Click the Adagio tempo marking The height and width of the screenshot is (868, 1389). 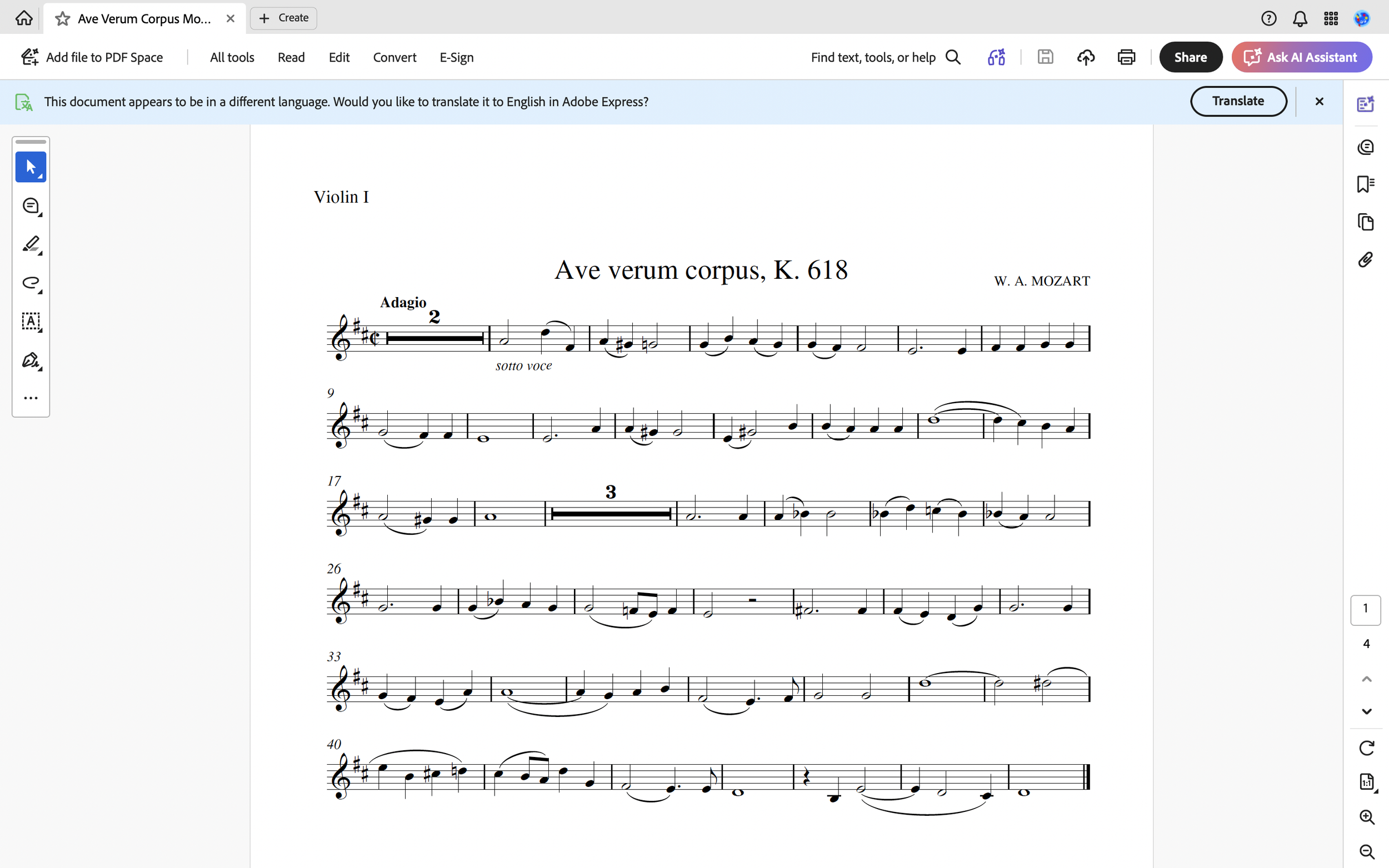click(x=403, y=303)
